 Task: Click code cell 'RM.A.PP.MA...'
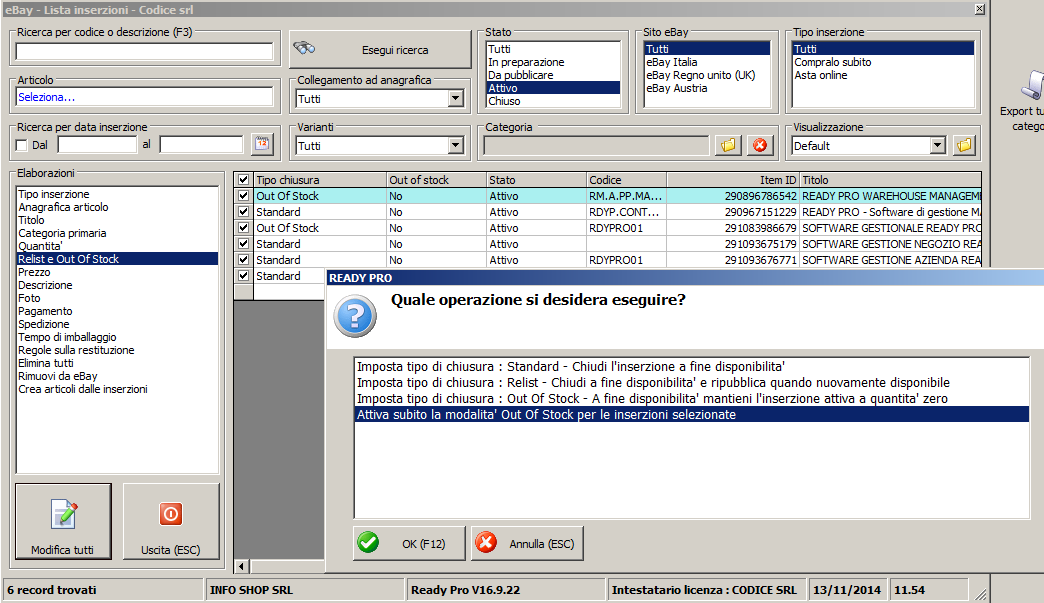point(626,196)
